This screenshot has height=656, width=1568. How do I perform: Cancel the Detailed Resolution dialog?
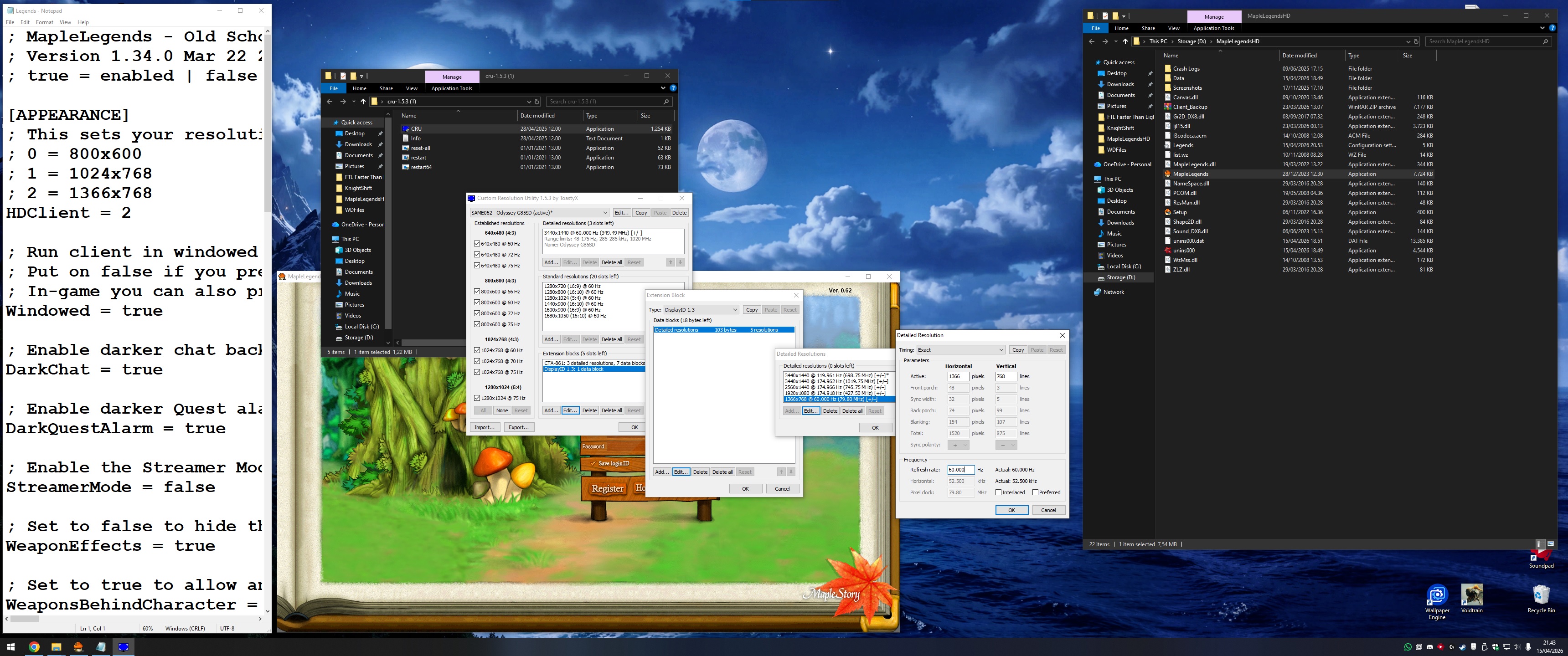[1048, 510]
